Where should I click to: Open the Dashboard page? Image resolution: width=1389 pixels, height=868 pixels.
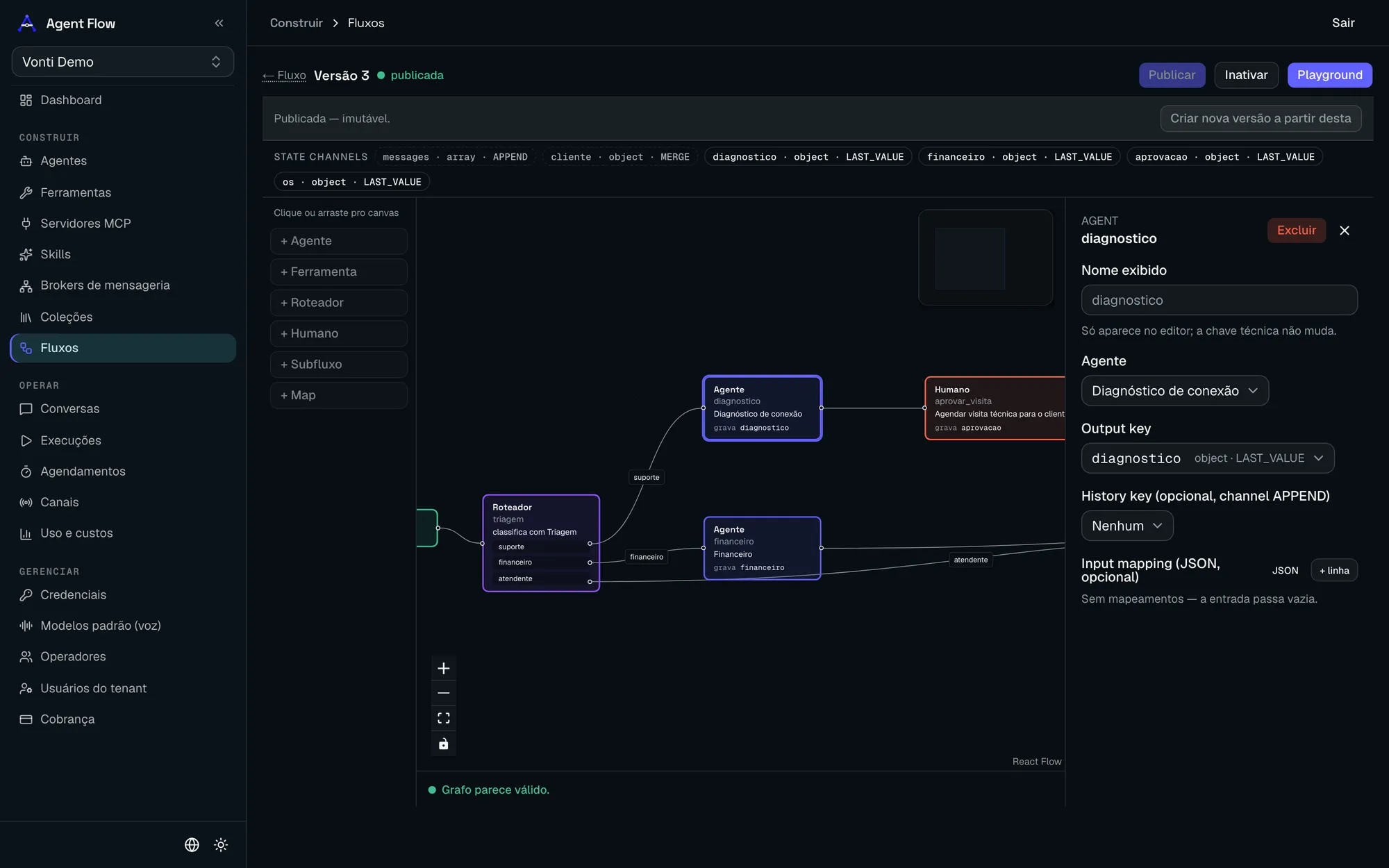[123, 100]
